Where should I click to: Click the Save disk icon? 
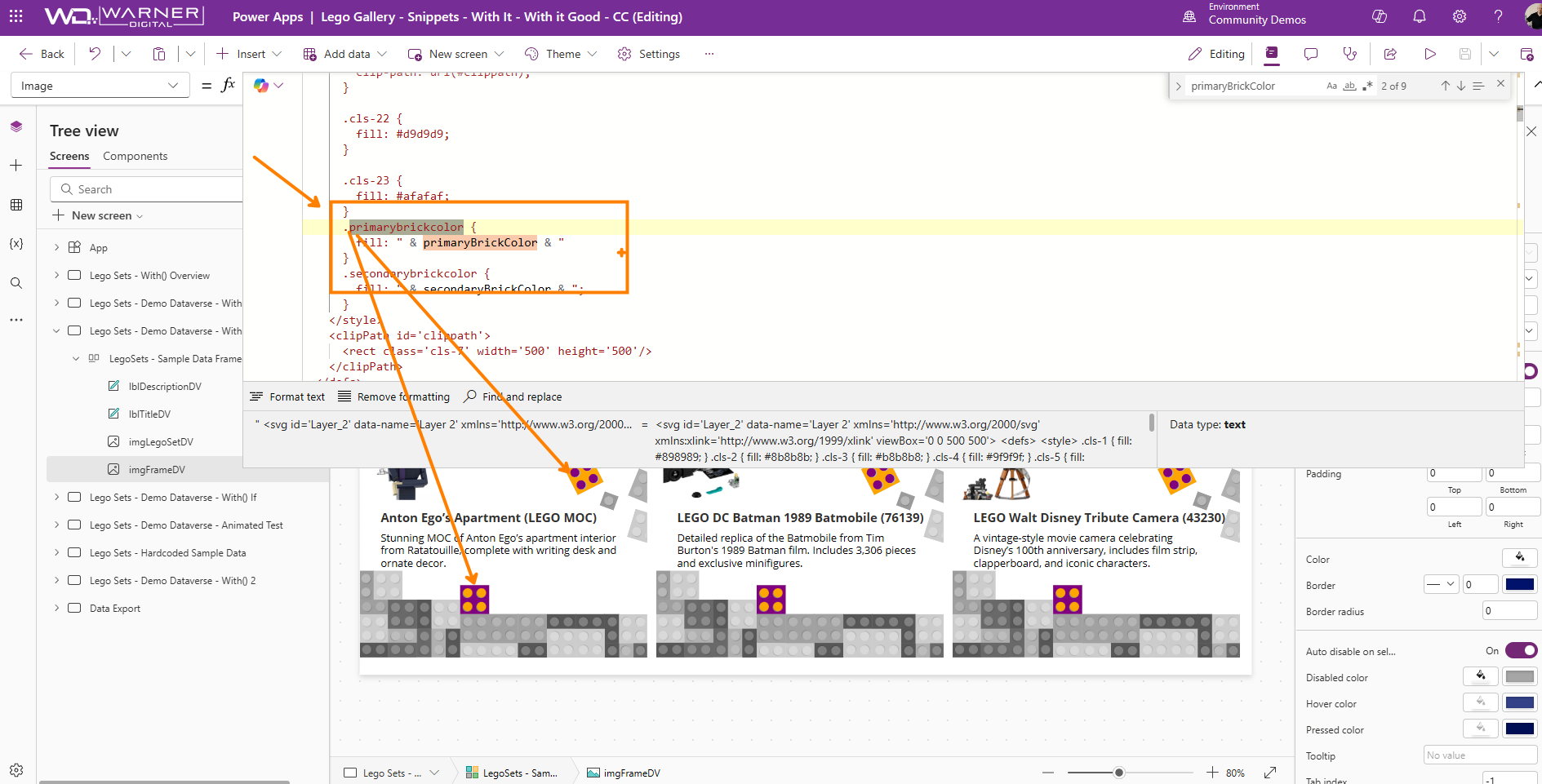click(1465, 54)
